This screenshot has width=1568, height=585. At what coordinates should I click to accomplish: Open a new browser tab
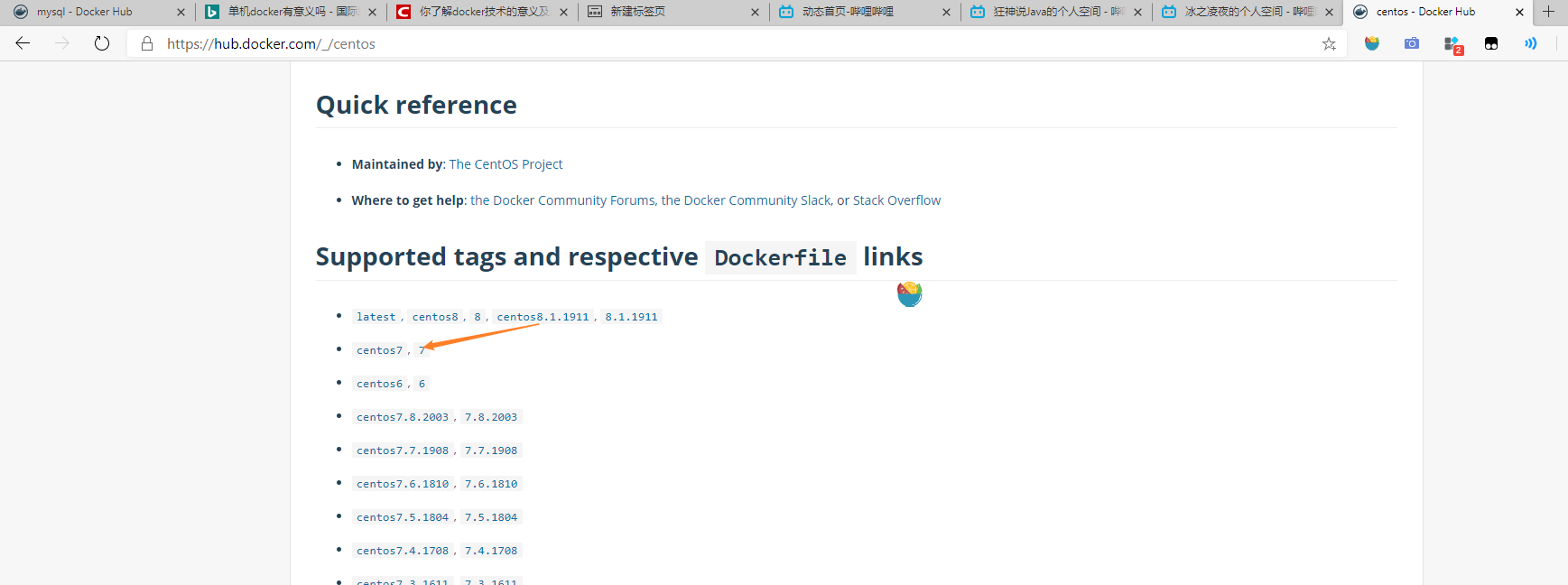coord(1549,12)
